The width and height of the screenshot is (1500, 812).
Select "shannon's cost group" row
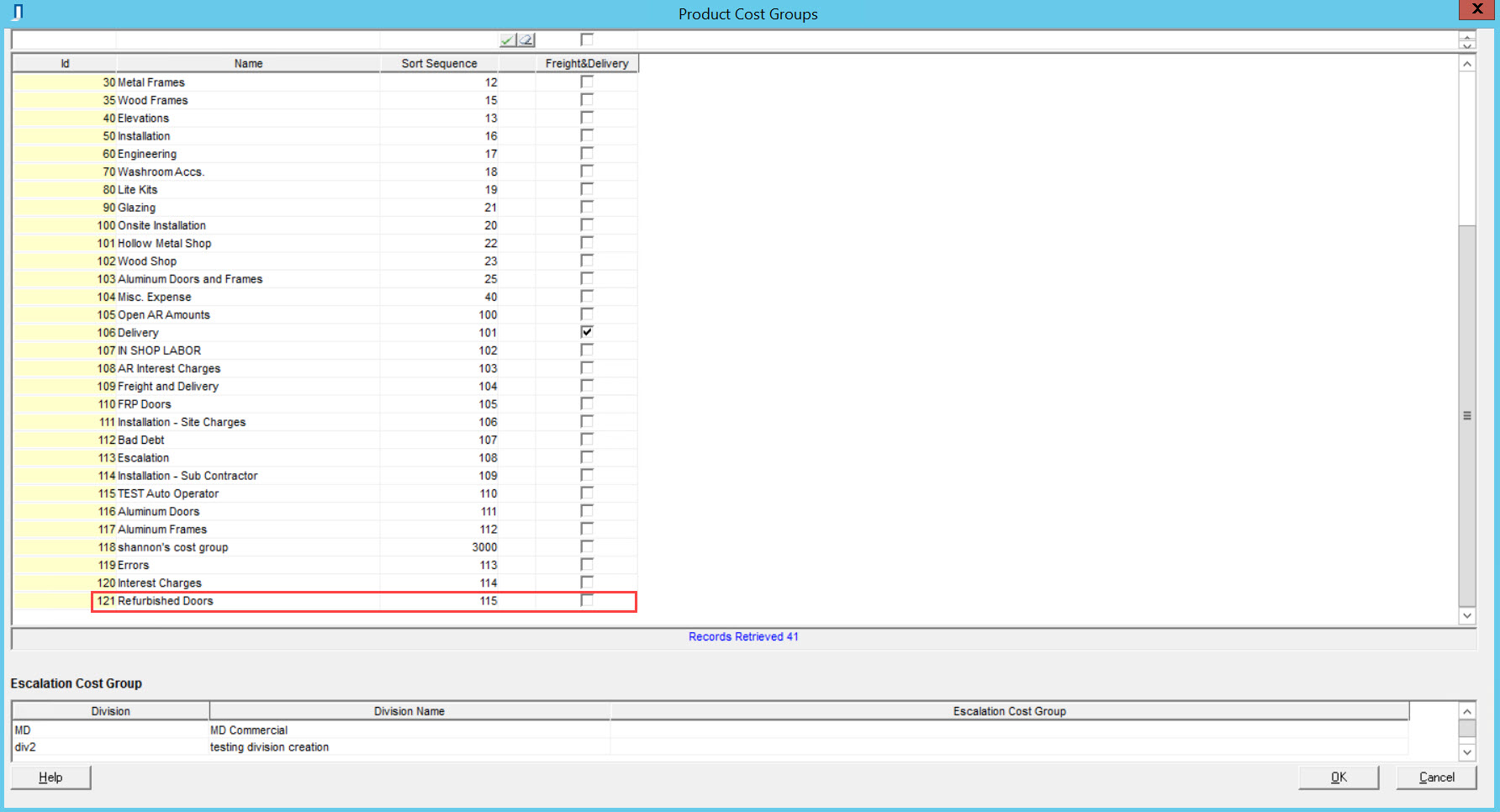tap(325, 547)
